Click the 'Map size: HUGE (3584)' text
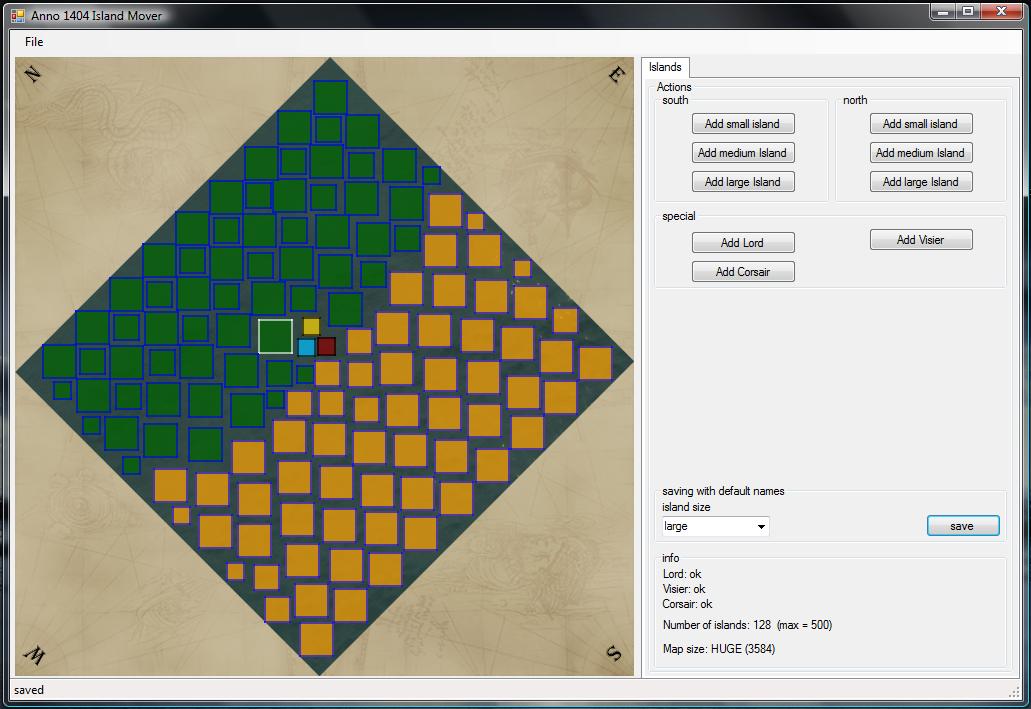 coord(719,649)
